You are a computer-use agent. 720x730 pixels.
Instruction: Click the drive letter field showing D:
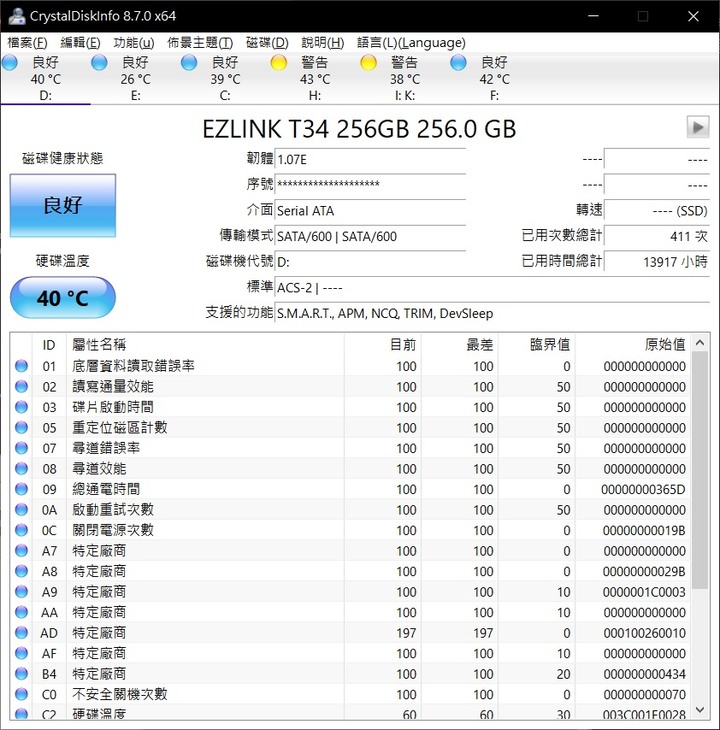(370, 262)
